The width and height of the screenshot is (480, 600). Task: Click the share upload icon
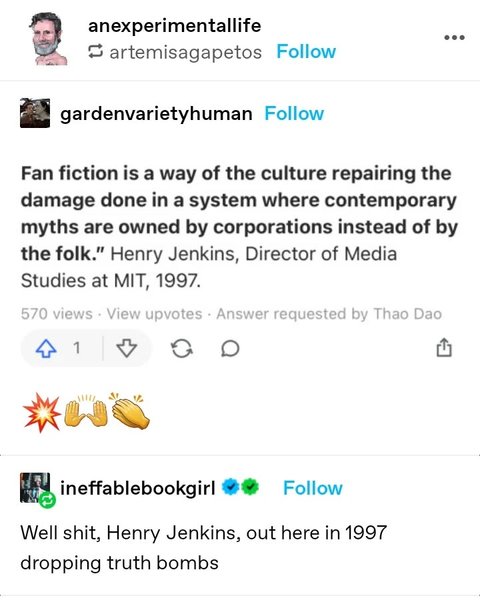point(444,347)
